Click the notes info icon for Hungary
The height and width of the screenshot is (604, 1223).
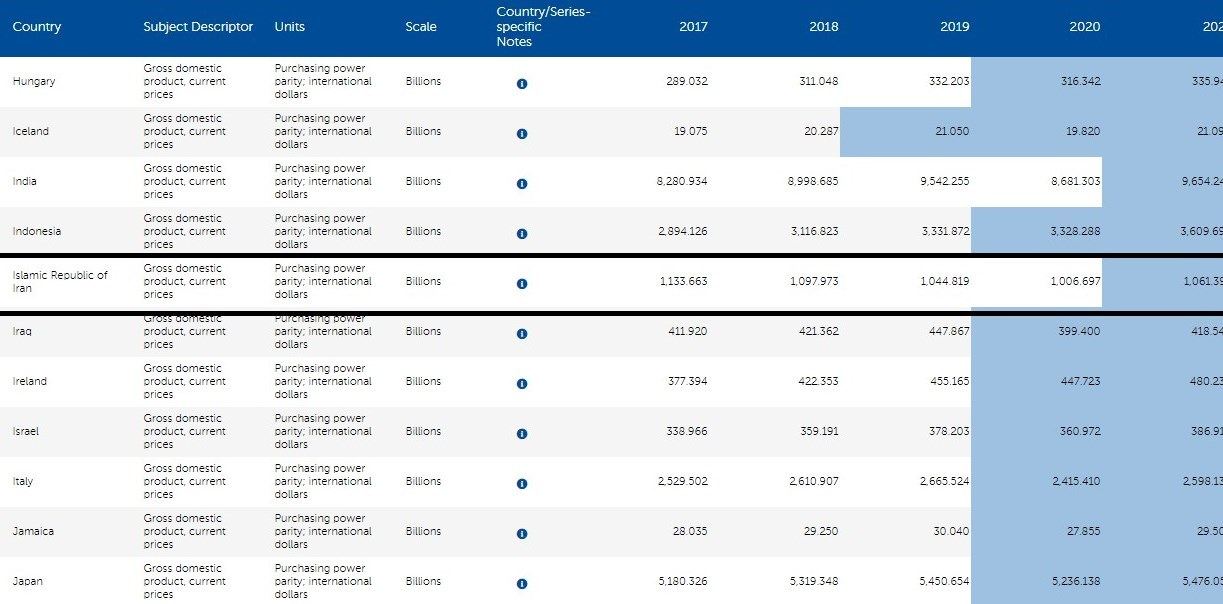(x=522, y=84)
